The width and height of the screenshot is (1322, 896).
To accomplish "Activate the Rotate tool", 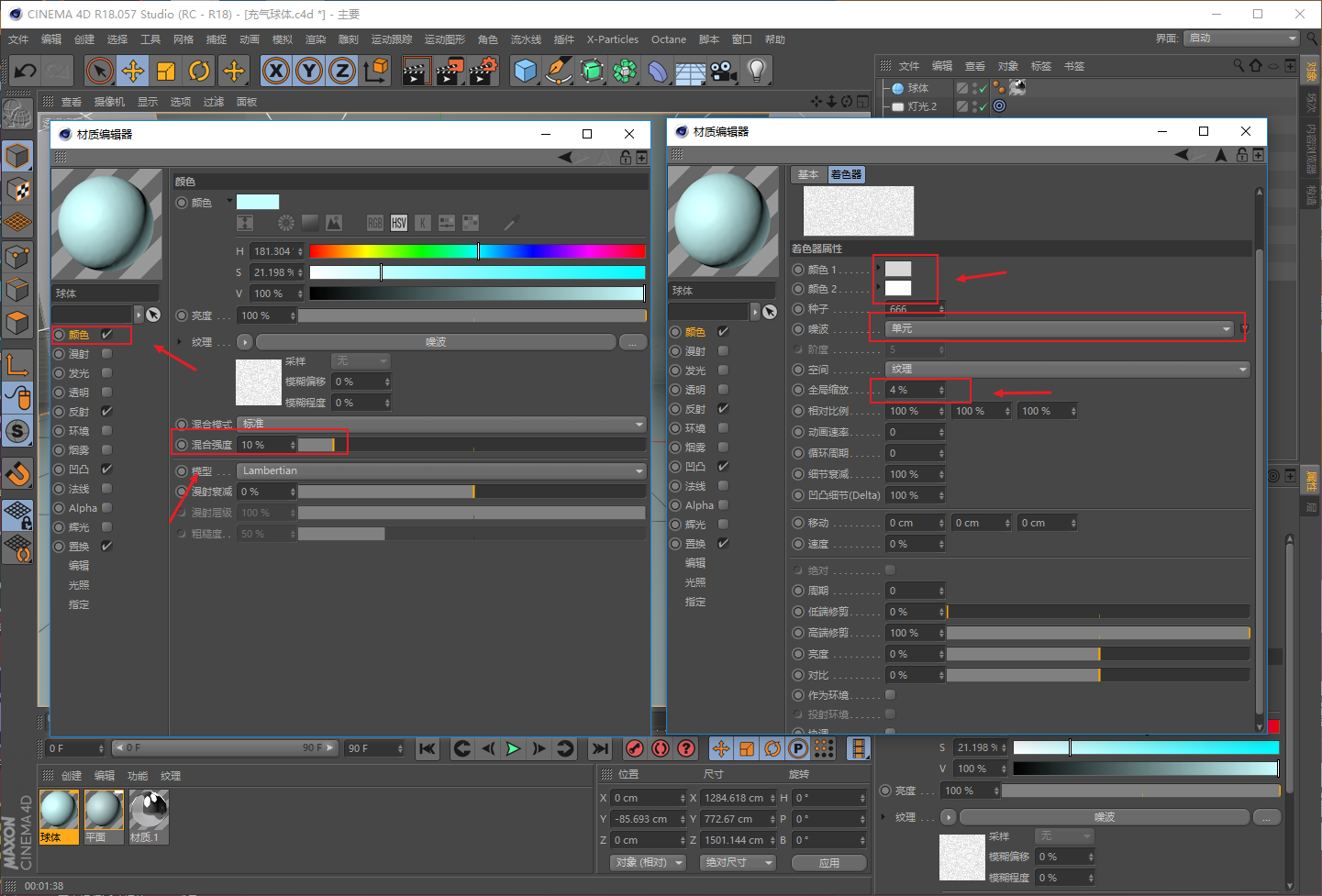I will 199,71.
